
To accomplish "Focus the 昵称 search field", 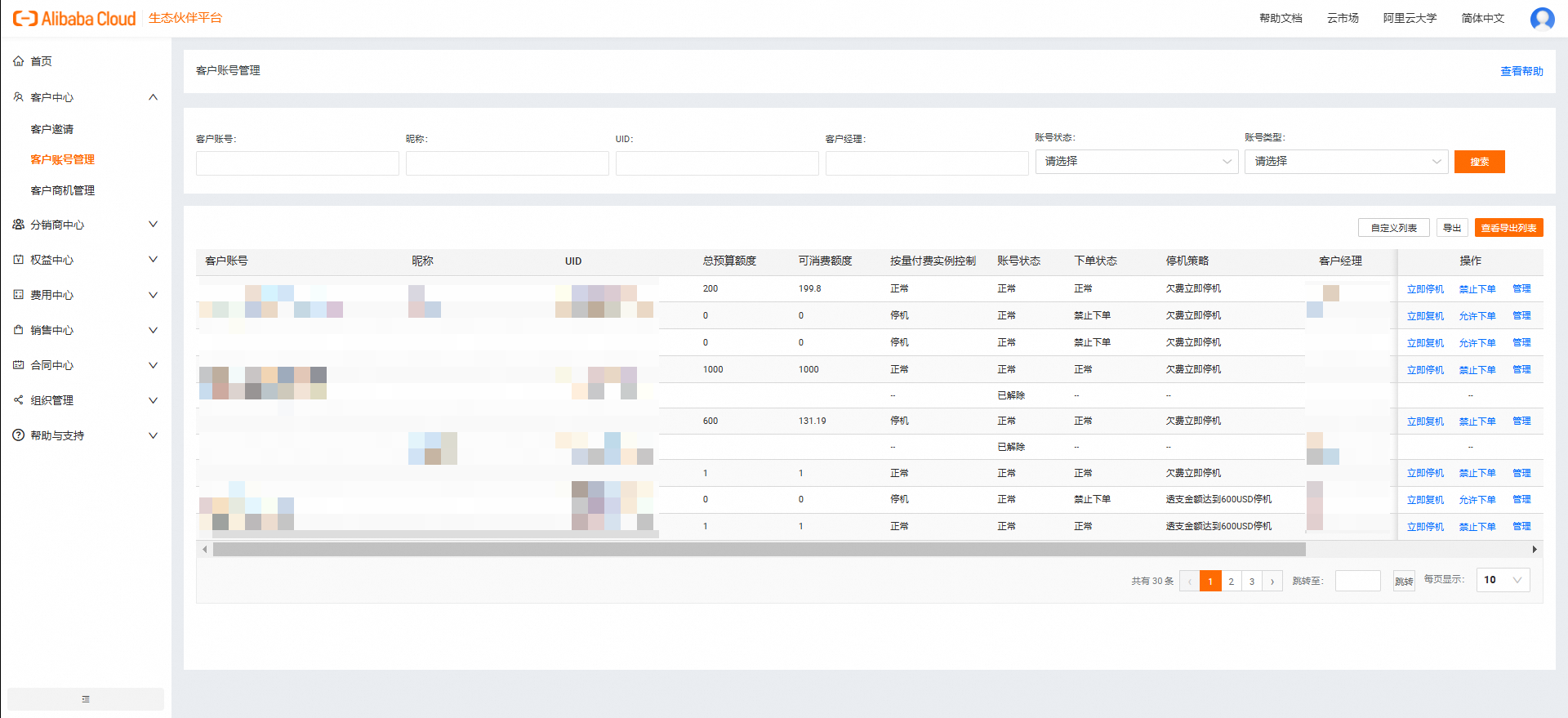I will pos(507,163).
